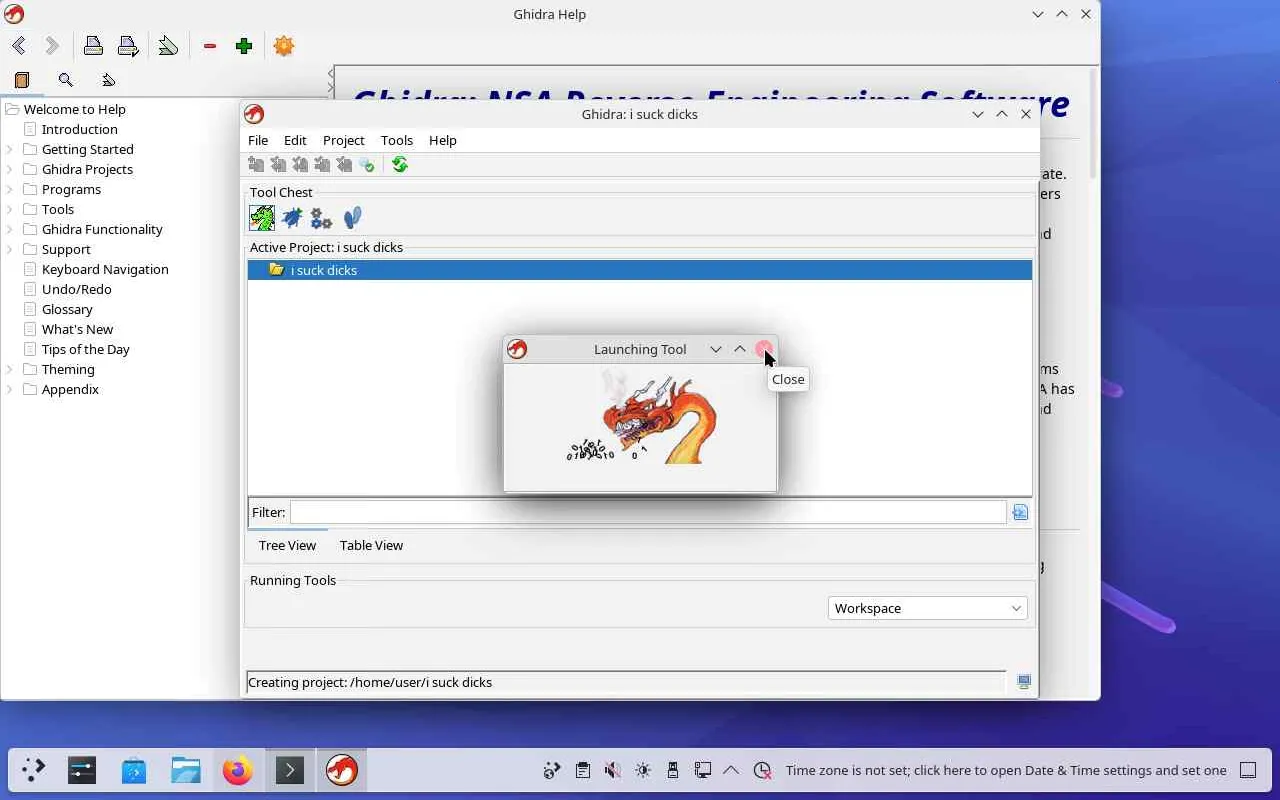Click the first gray toolbar icon below File

tap(256, 165)
